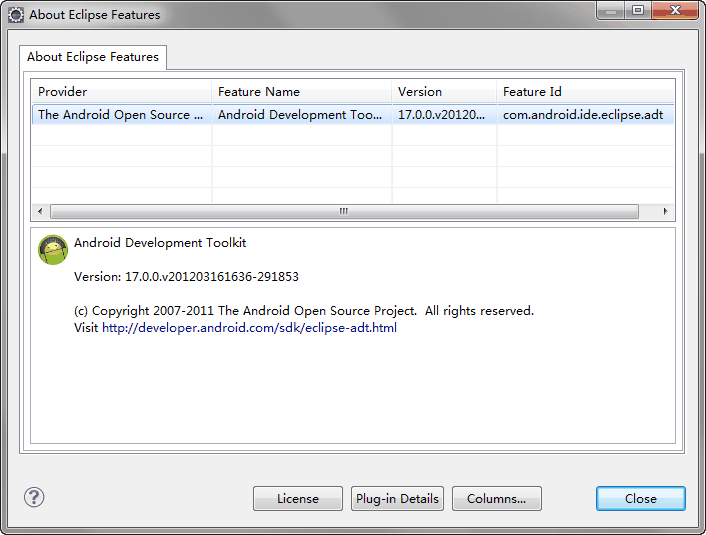This screenshot has width=706, height=535.
Task: Click the table's left scroll arrow
Action: (41, 211)
